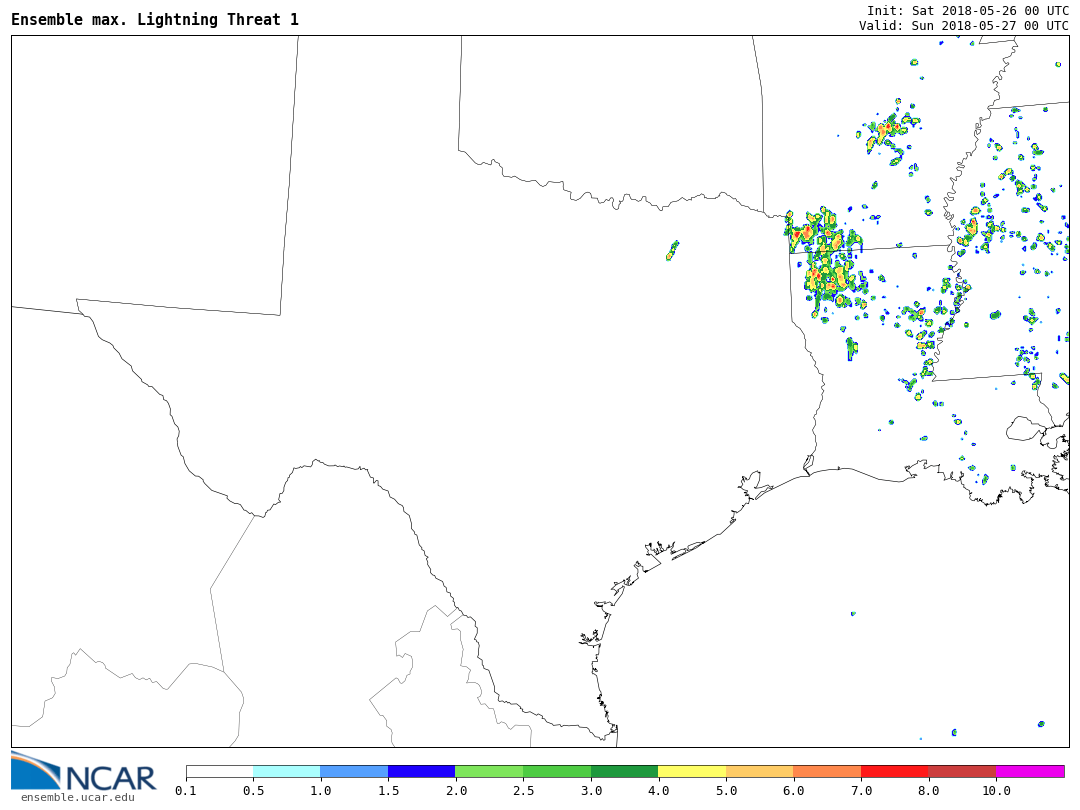Choose the light cyan 0.5–1.0 swatch
The width and height of the screenshot is (1080, 810).
(286, 772)
